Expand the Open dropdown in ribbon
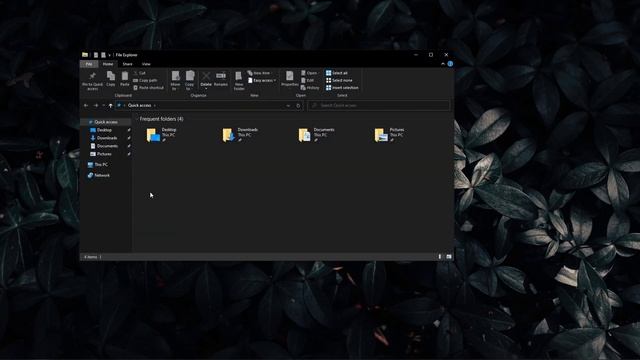Image resolution: width=640 pixels, height=360 pixels. (310, 73)
